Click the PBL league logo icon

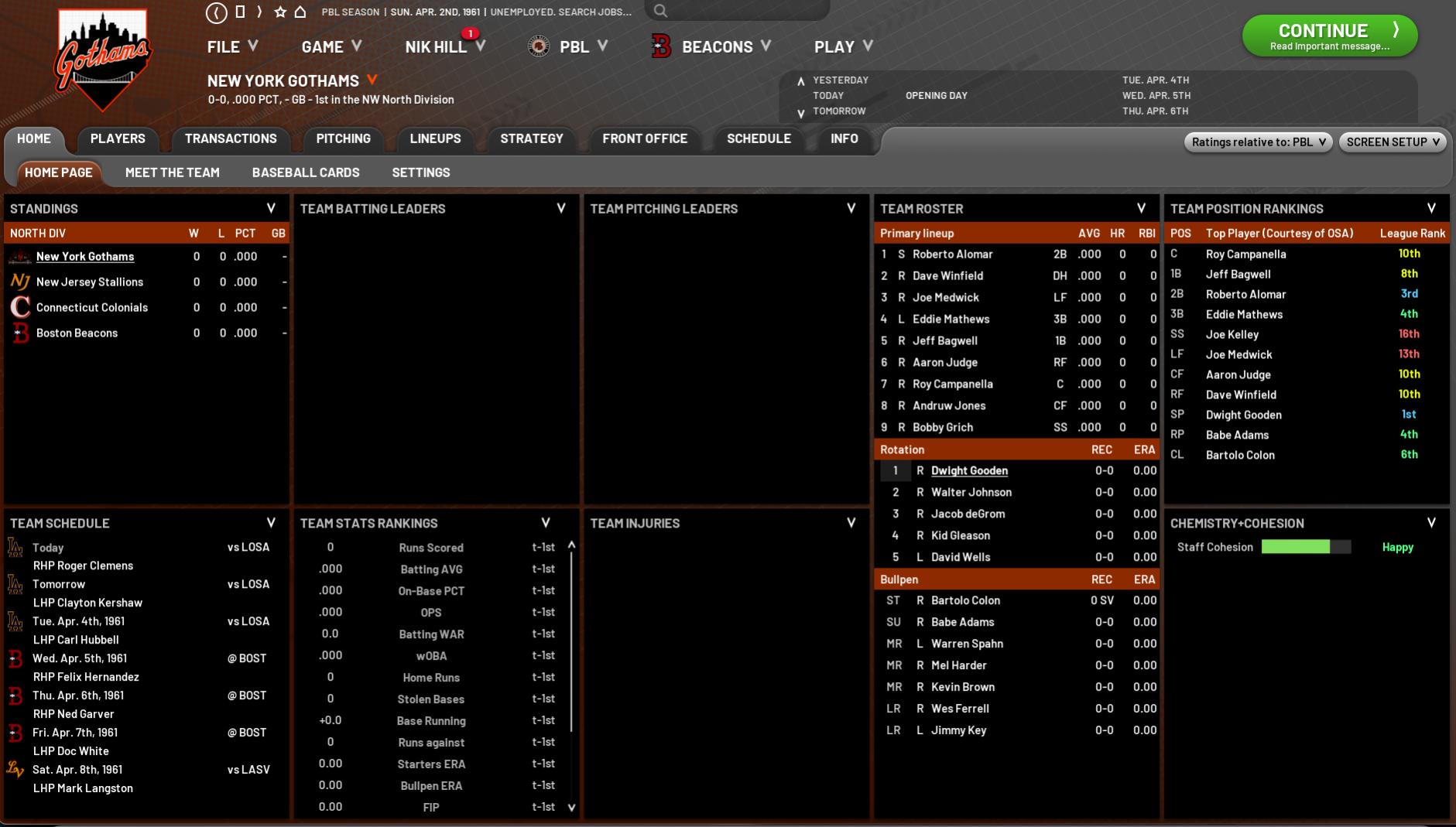[x=539, y=46]
